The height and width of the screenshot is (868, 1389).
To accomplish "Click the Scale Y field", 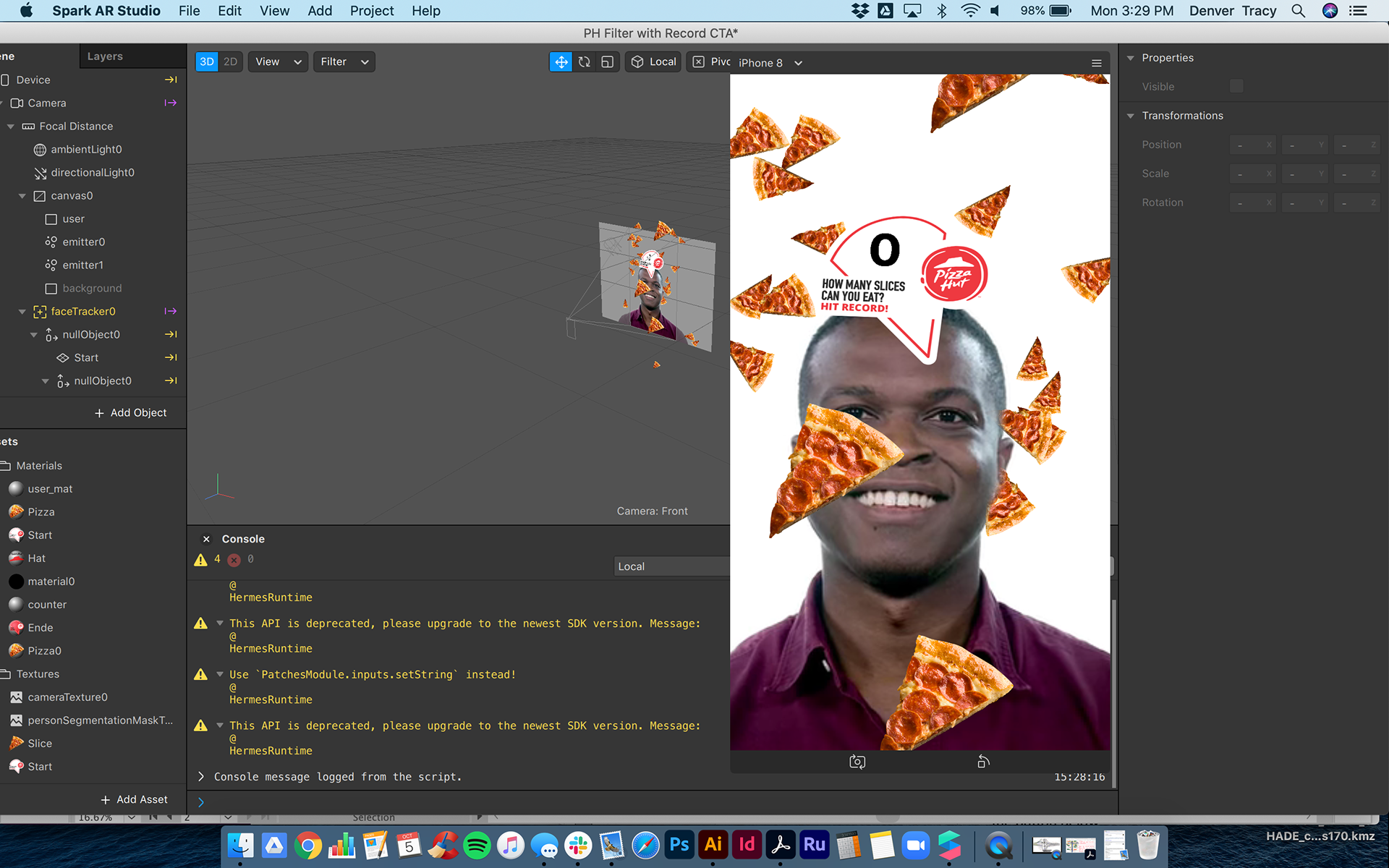I will coord(1304,174).
